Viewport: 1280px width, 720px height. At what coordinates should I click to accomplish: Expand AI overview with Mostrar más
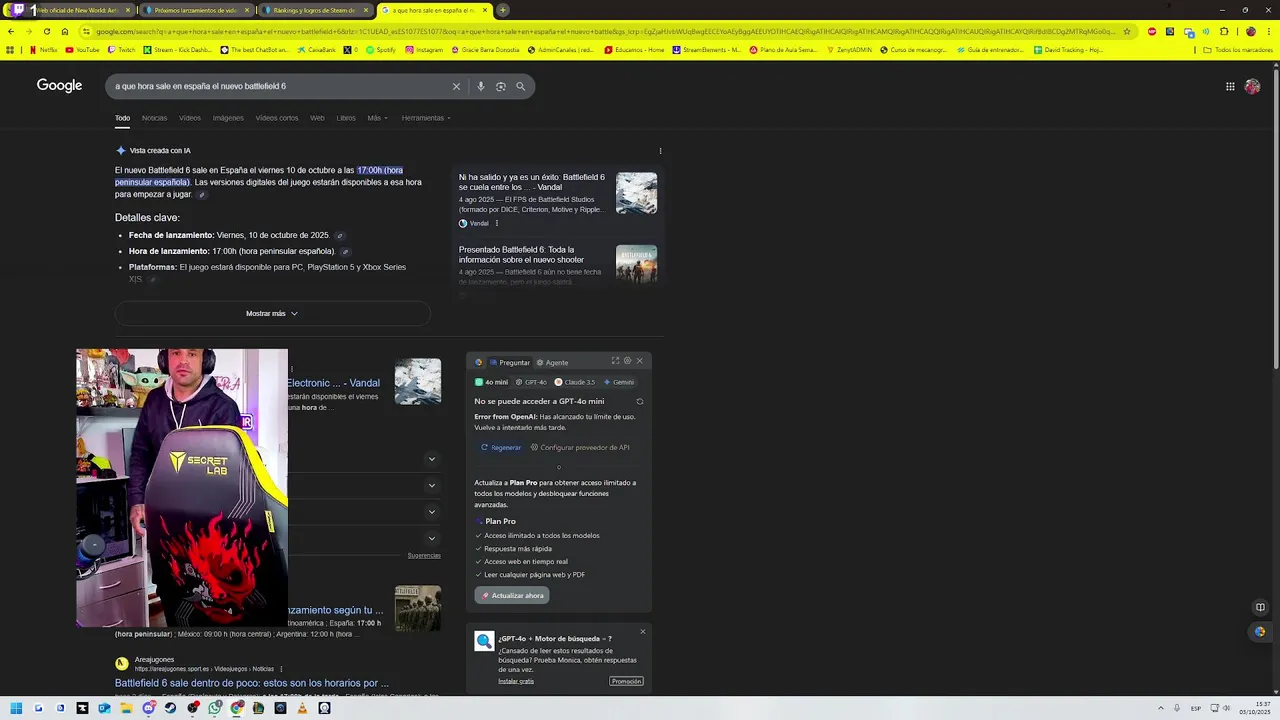click(x=272, y=313)
